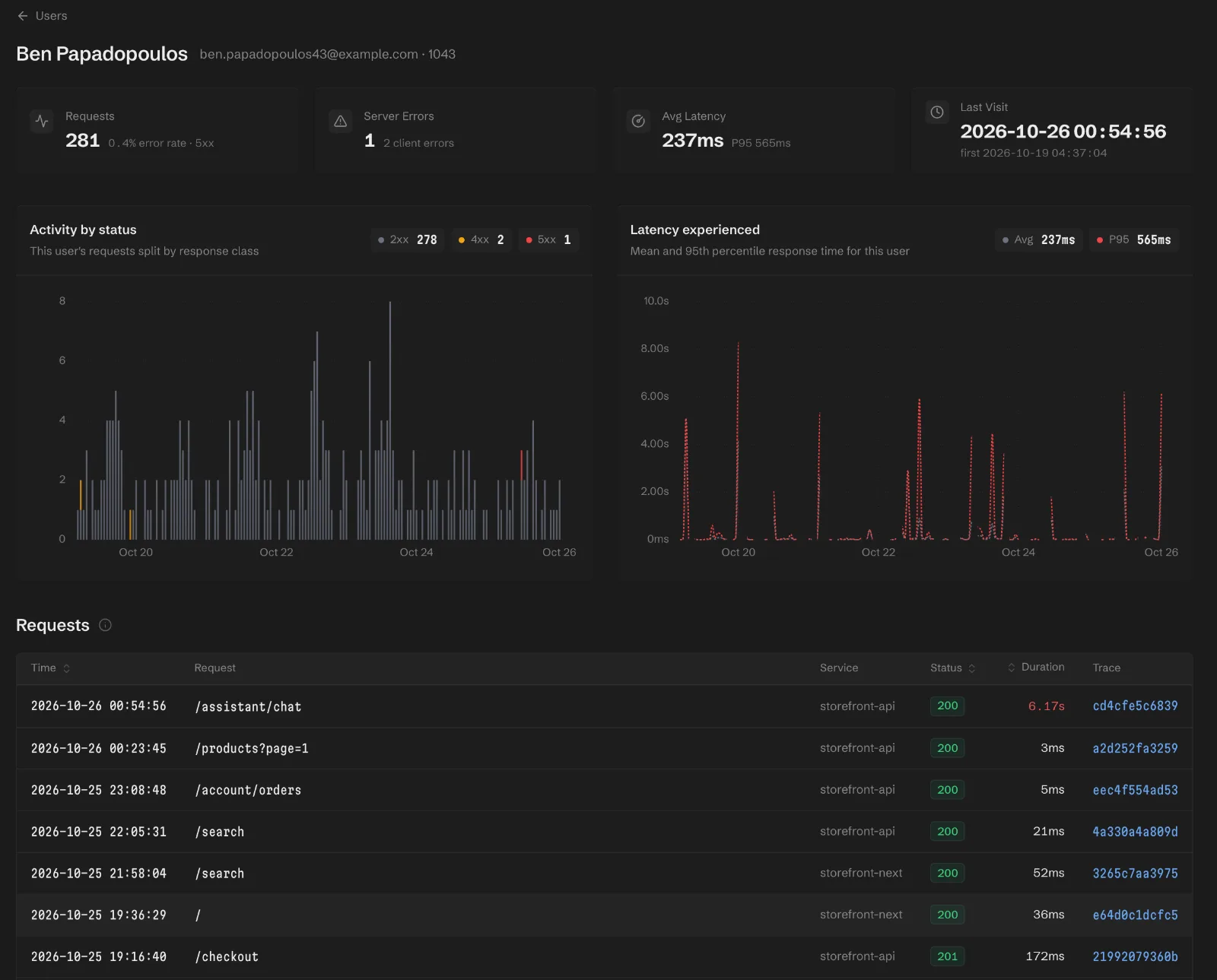The width and height of the screenshot is (1217, 980).
Task: Select the /products?page=1 request
Action: [x=252, y=749]
